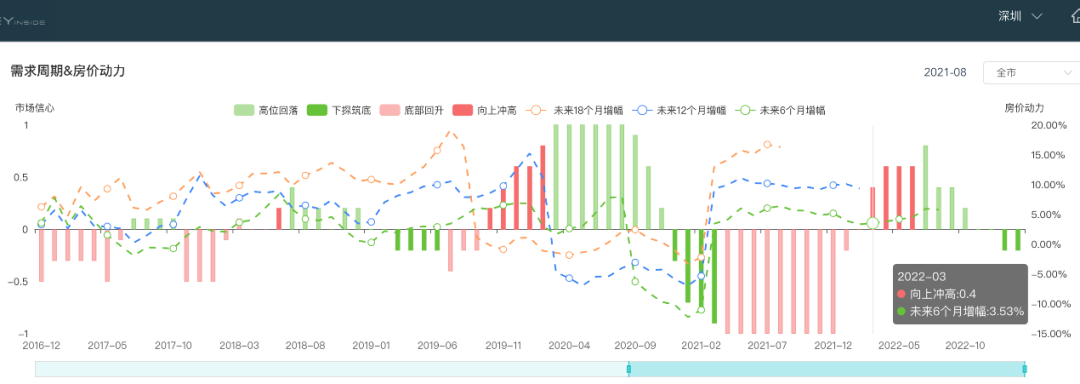Click the 15.00% right axis label
1080x384 pixels.
(1048, 155)
